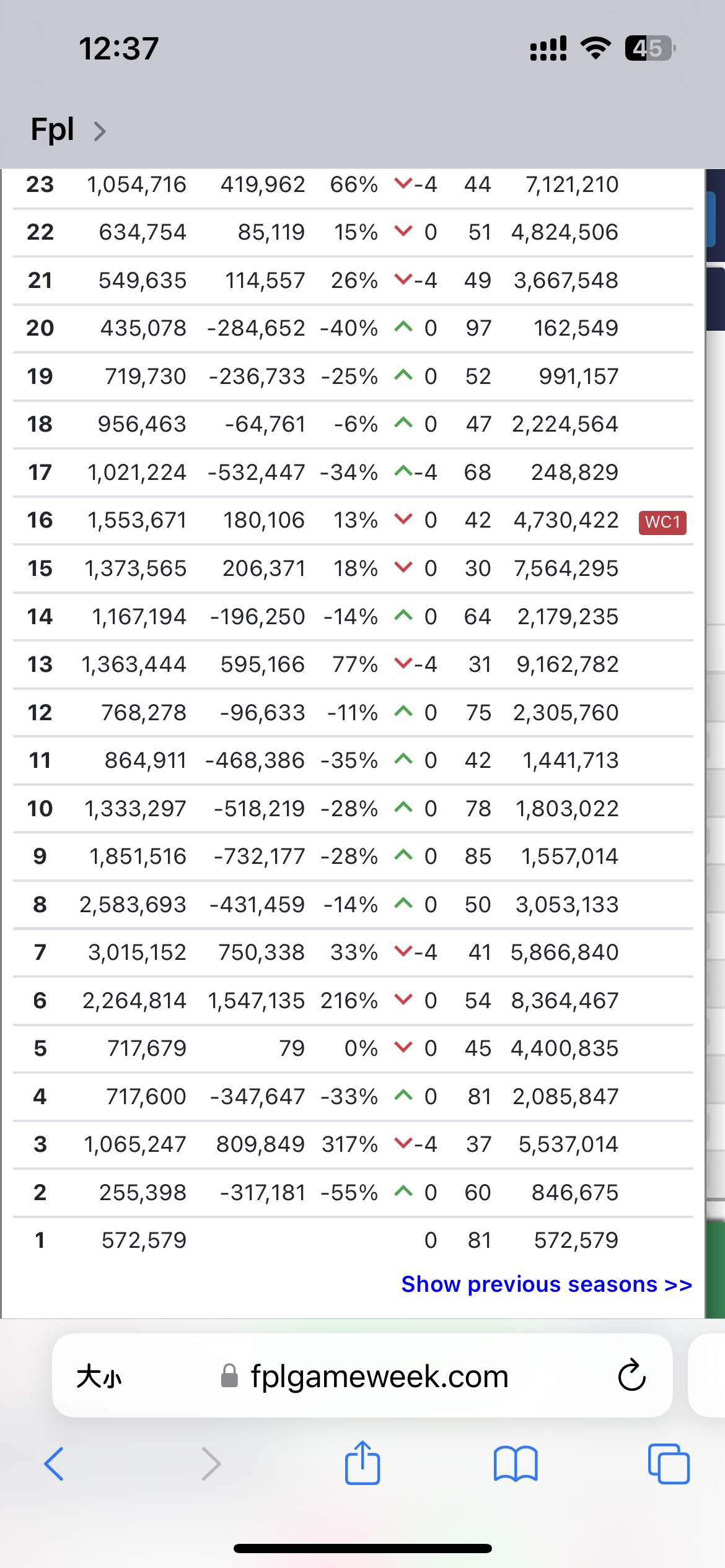Screen dimensions: 725x1568
Task: Tap the red down arrow in gameweek 23
Action: point(403,183)
